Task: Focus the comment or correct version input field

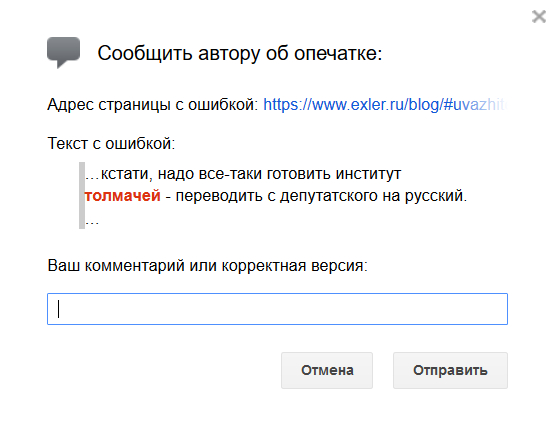Action: [x=278, y=309]
